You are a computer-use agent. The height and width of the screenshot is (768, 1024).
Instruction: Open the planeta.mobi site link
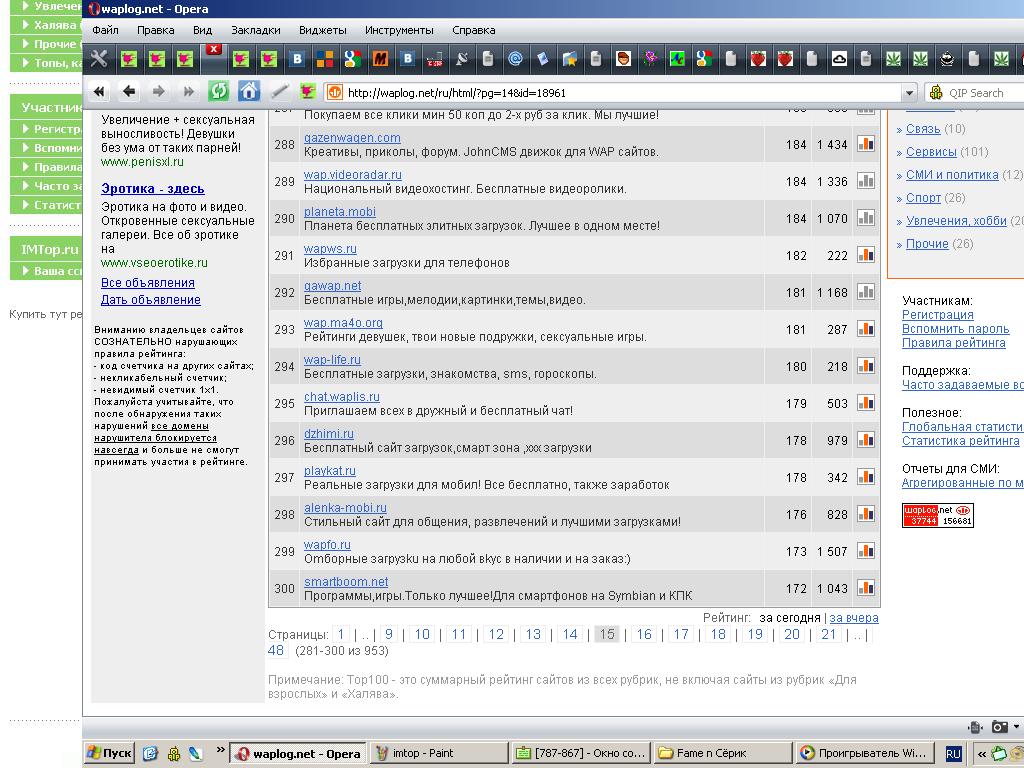pyautogui.click(x=339, y=212)
